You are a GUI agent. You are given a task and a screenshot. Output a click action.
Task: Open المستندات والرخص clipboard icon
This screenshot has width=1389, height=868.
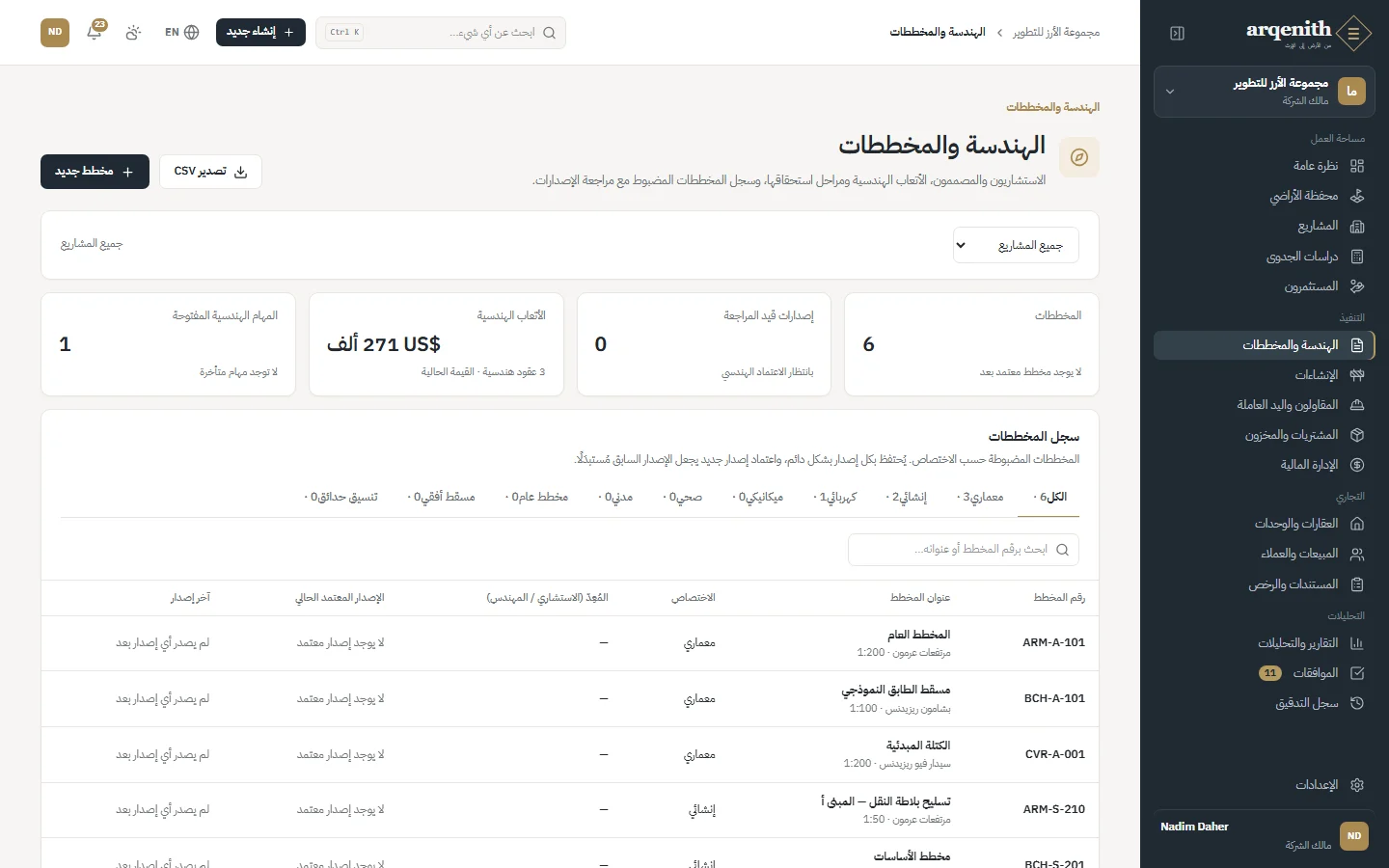[x=1357, y=584]
